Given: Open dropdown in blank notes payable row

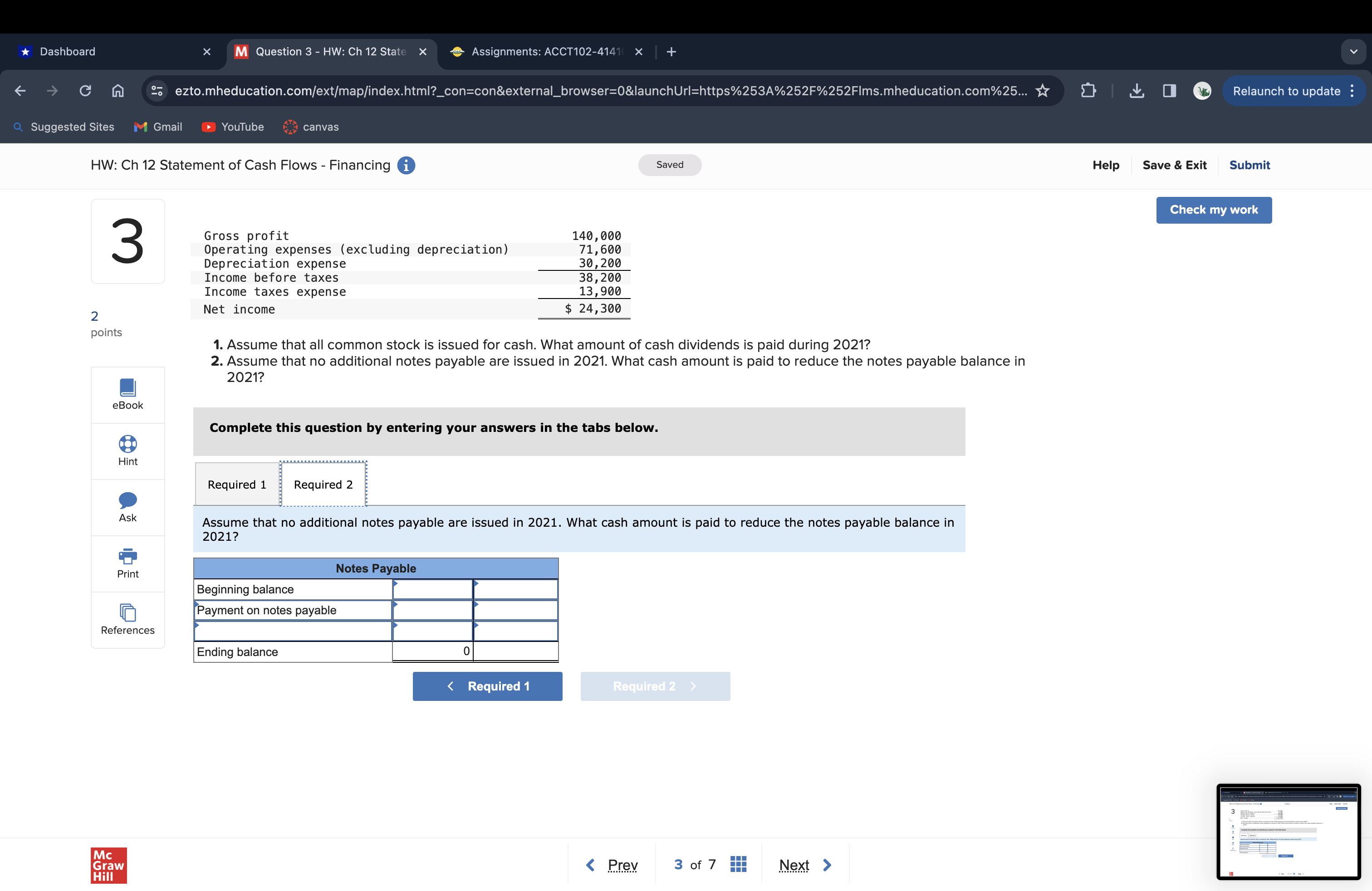Looking at the screenshot, I should [293, 631].
